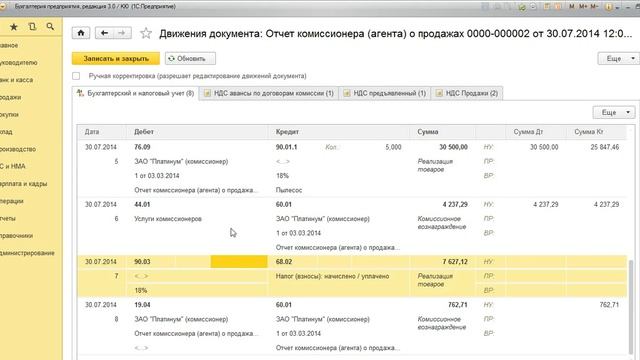Open Банк и касса section in sidebar
Viewport: 640px width, 360px height.
click(x=17, y=80)
